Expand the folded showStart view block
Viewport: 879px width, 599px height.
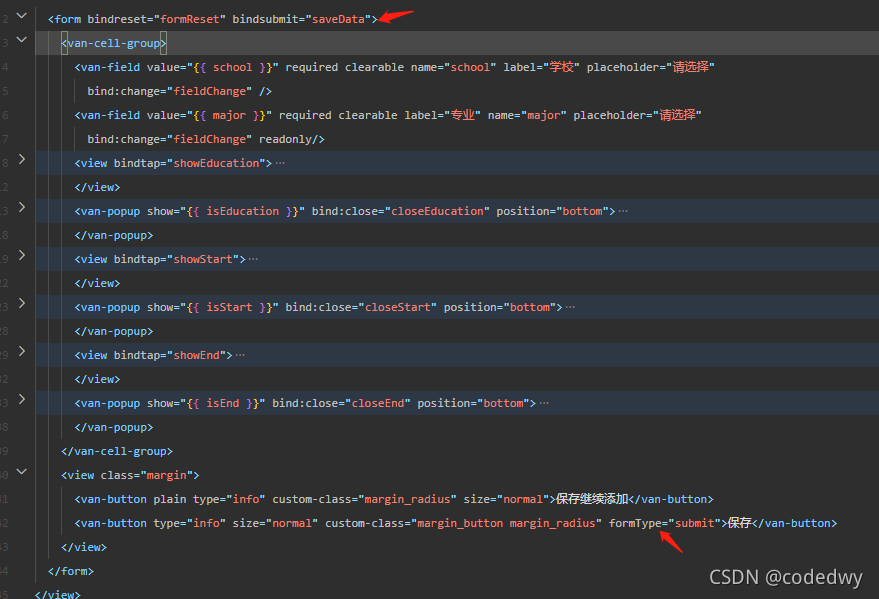(x=21, y=255)
